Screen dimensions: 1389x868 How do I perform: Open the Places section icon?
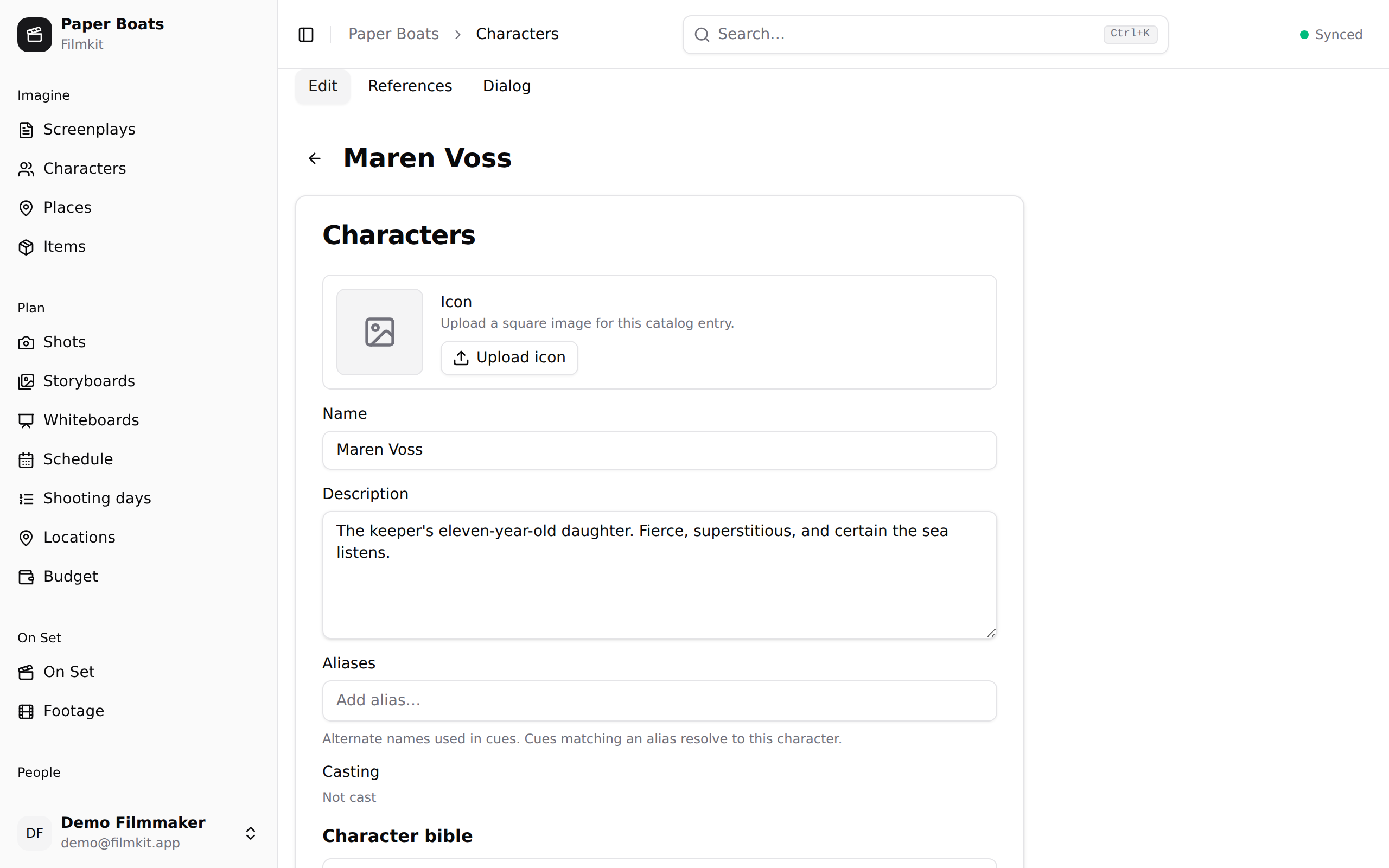click(26, 208)
